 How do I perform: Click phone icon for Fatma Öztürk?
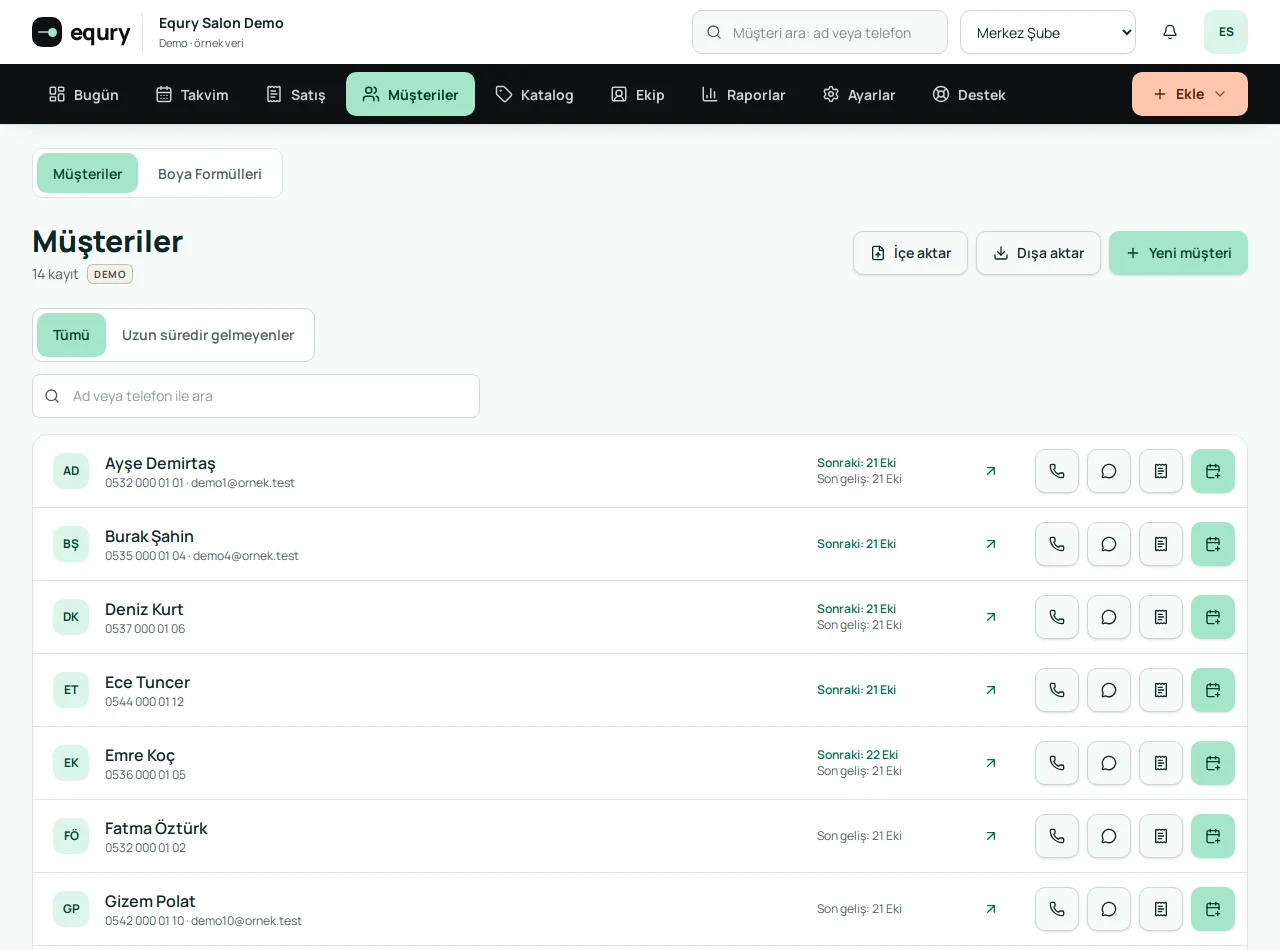(x=1057, y=836)
